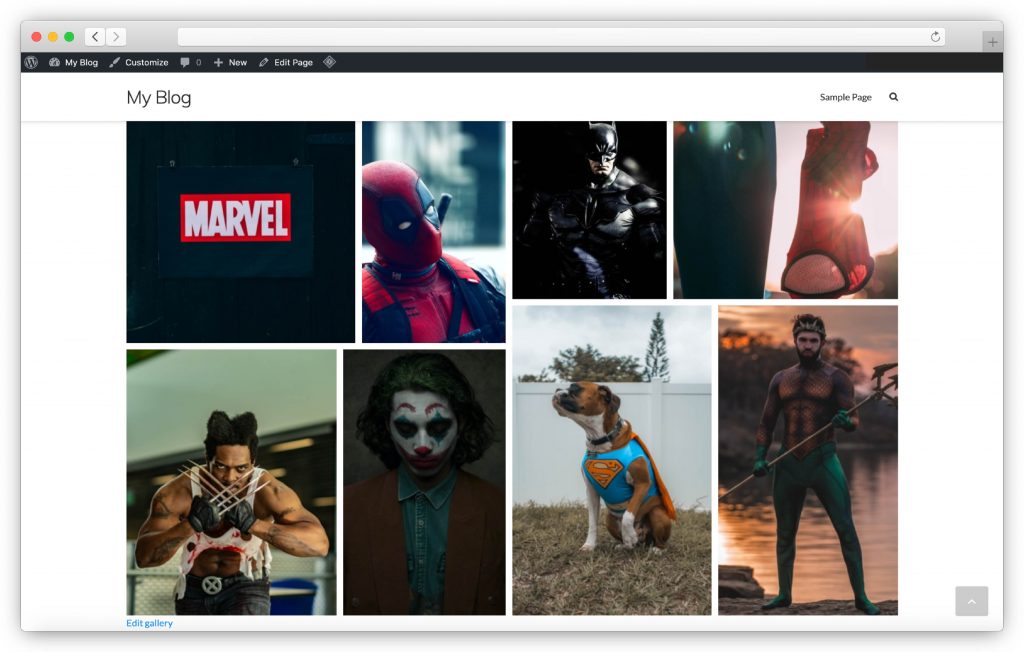
Task: Click the browser forward arrow
Action: tap(117, 35)
